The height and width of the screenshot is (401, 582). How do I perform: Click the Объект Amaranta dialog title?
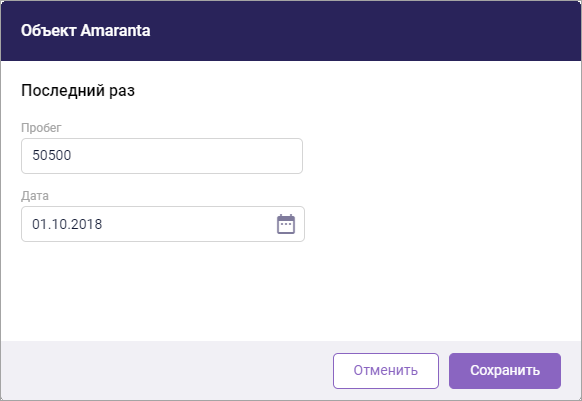[86, 30]
